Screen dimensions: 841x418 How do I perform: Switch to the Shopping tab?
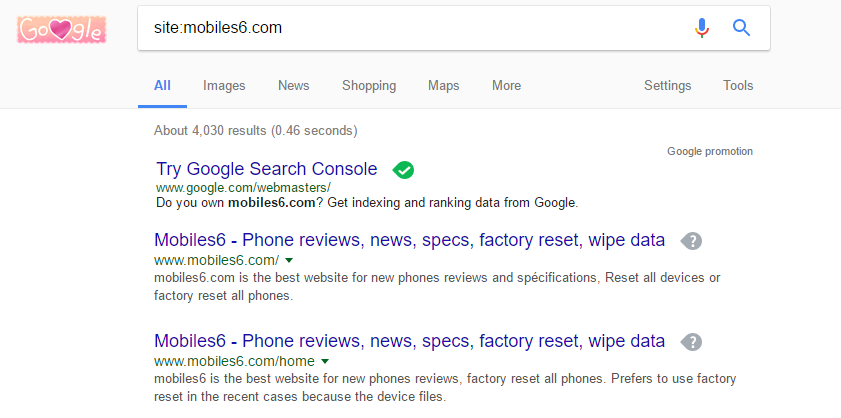click(x=369, y=86)
